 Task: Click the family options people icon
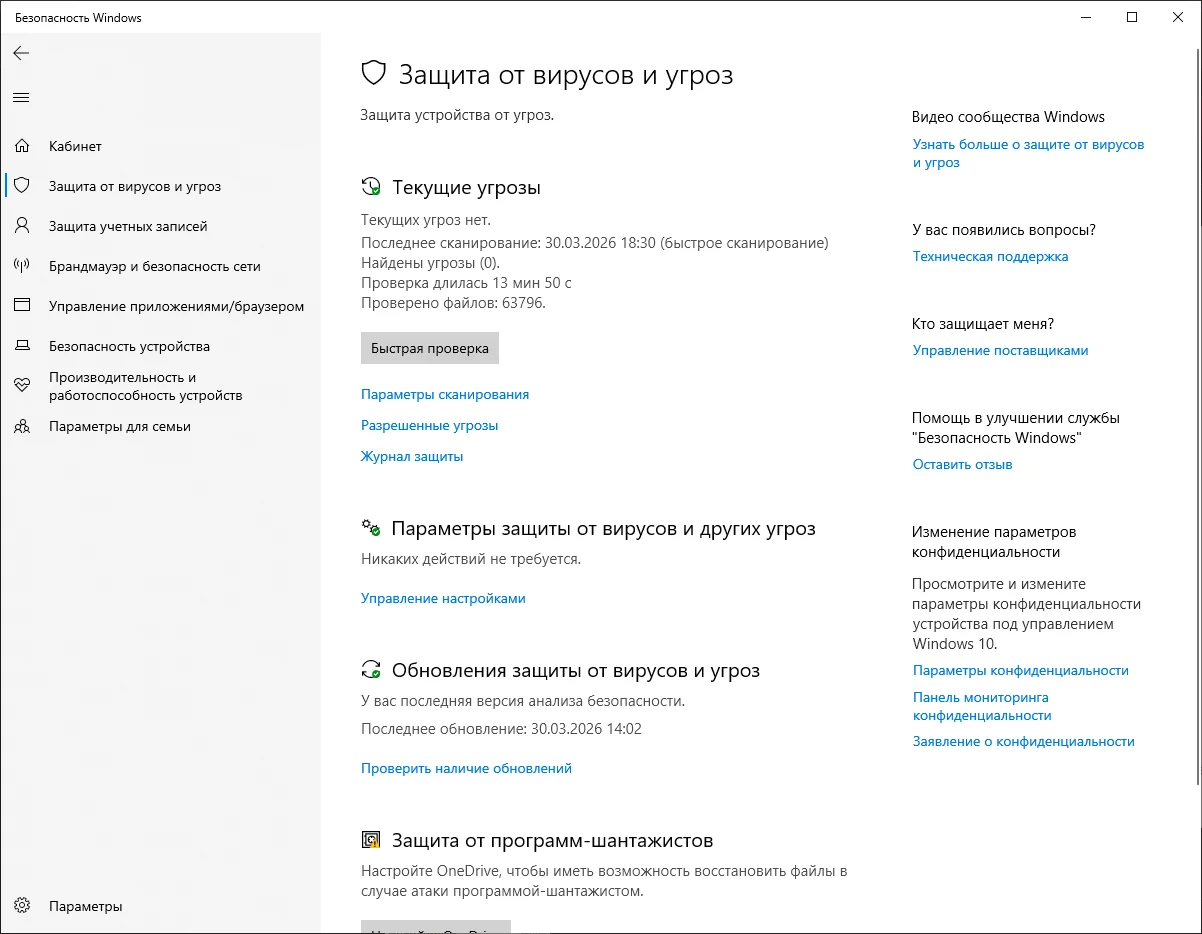22,426
